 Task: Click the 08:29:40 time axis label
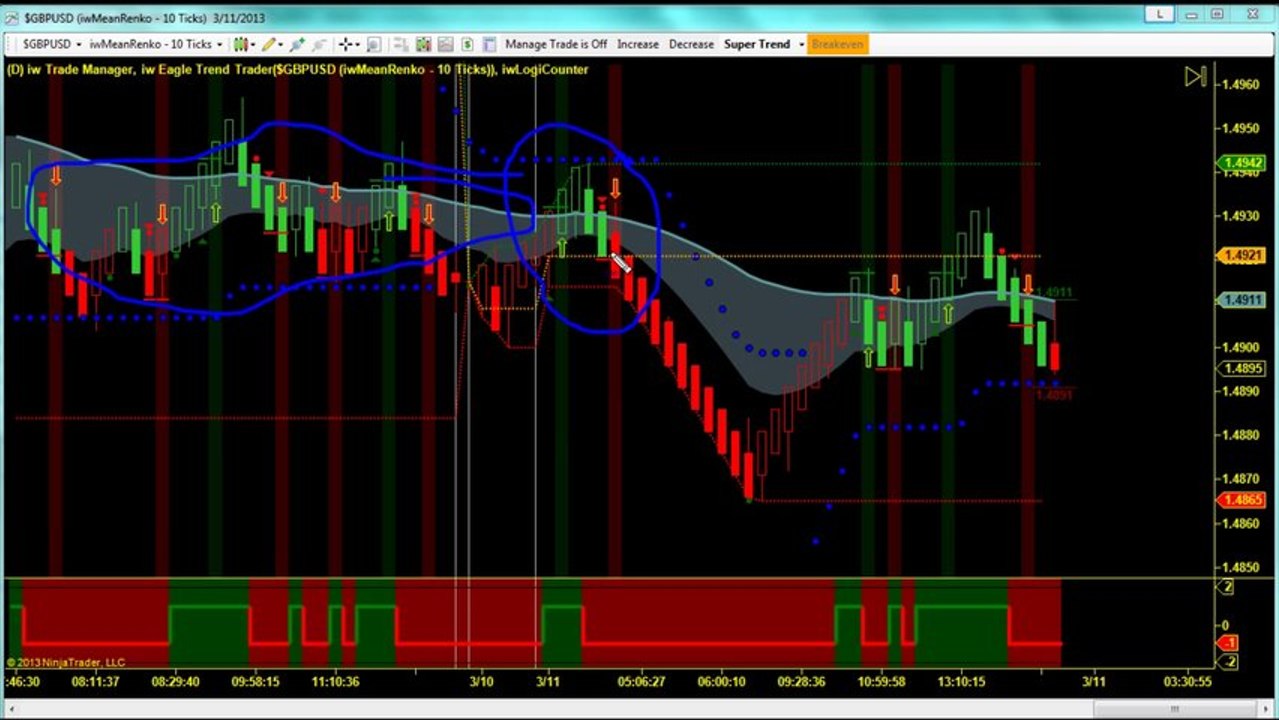[x=176, y=682]
